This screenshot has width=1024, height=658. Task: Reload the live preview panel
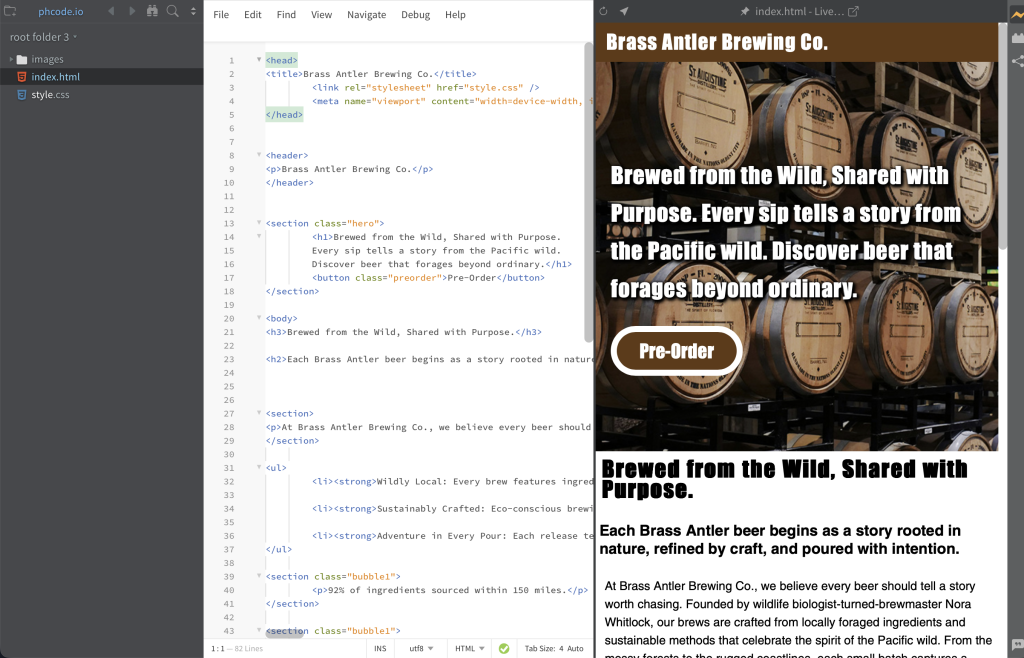click(x=604, y=11)
